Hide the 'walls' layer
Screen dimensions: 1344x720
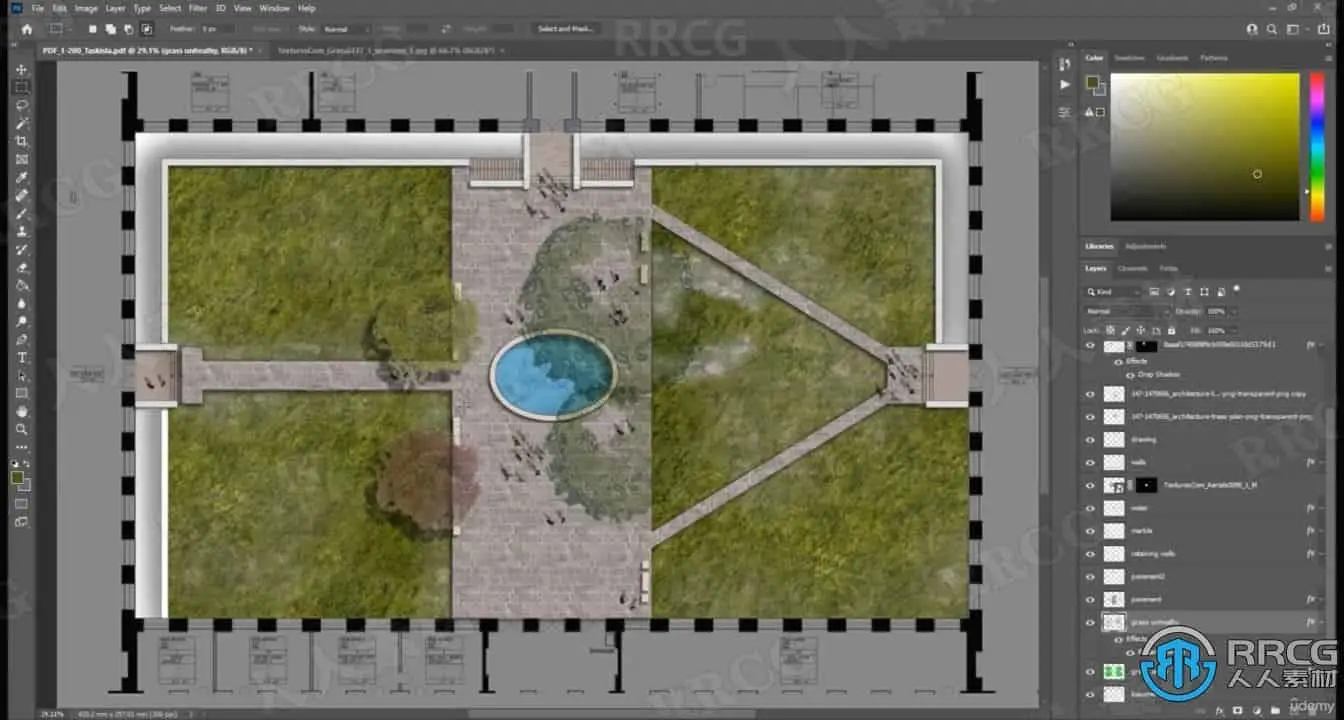click(1090, 462)
